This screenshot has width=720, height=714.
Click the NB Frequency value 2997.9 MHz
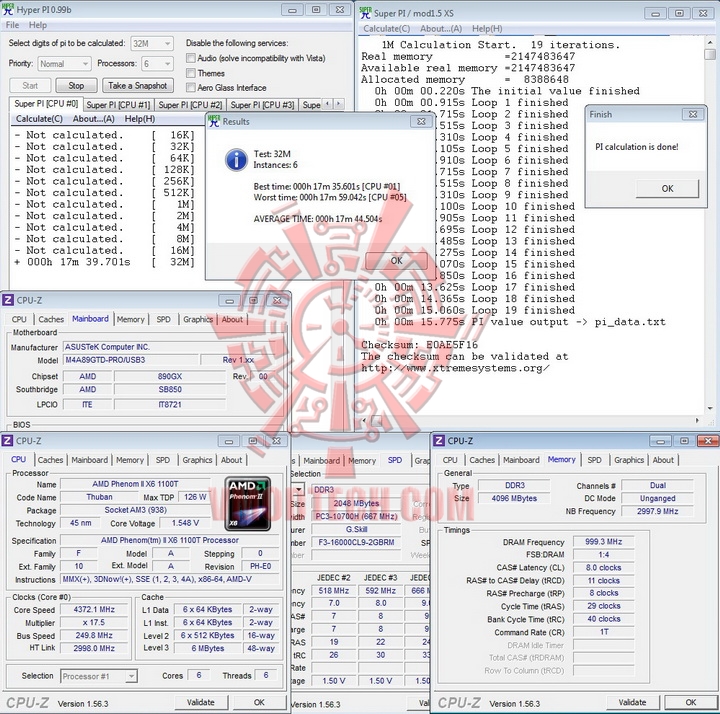(657, 511)
